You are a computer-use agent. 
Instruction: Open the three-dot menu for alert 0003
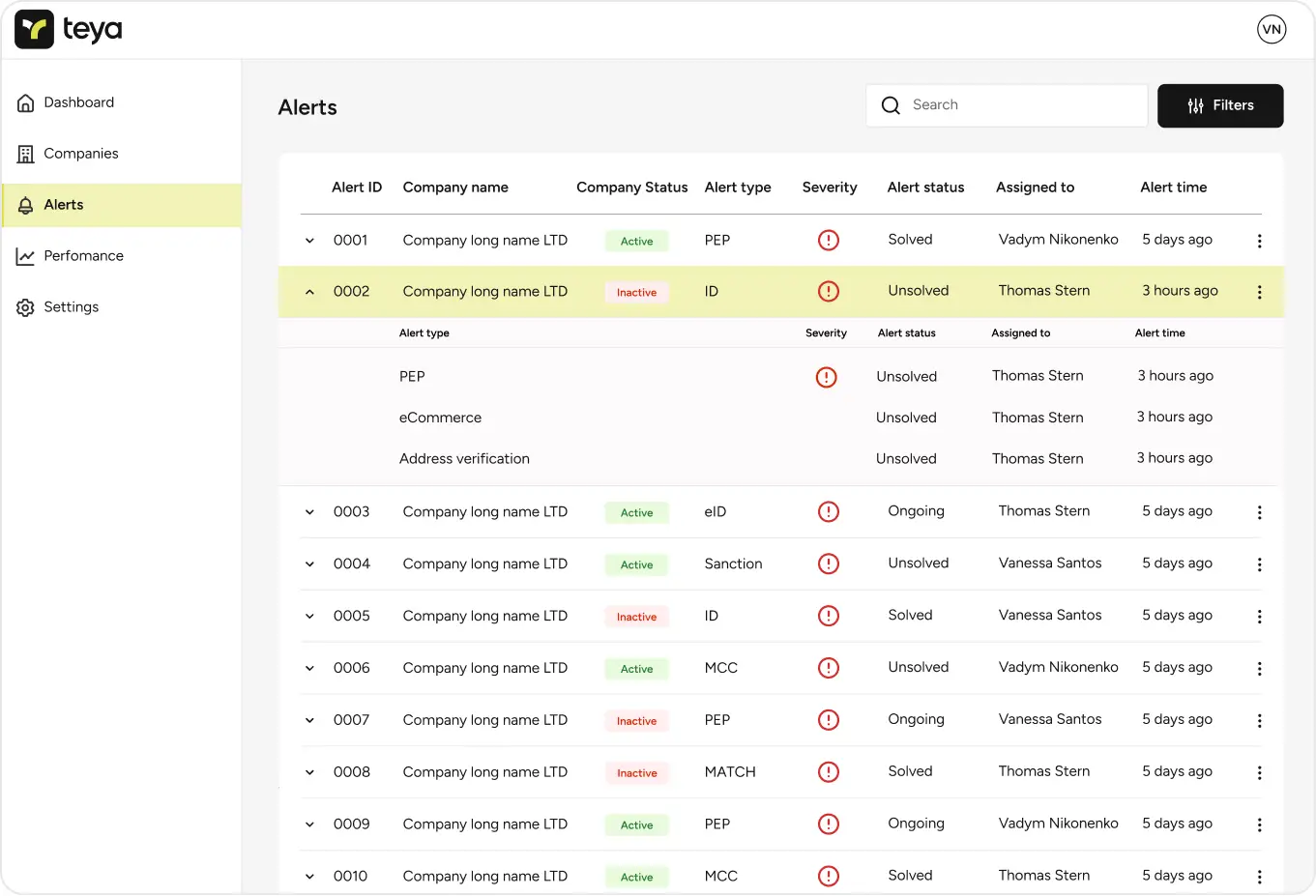[1259, 512]
